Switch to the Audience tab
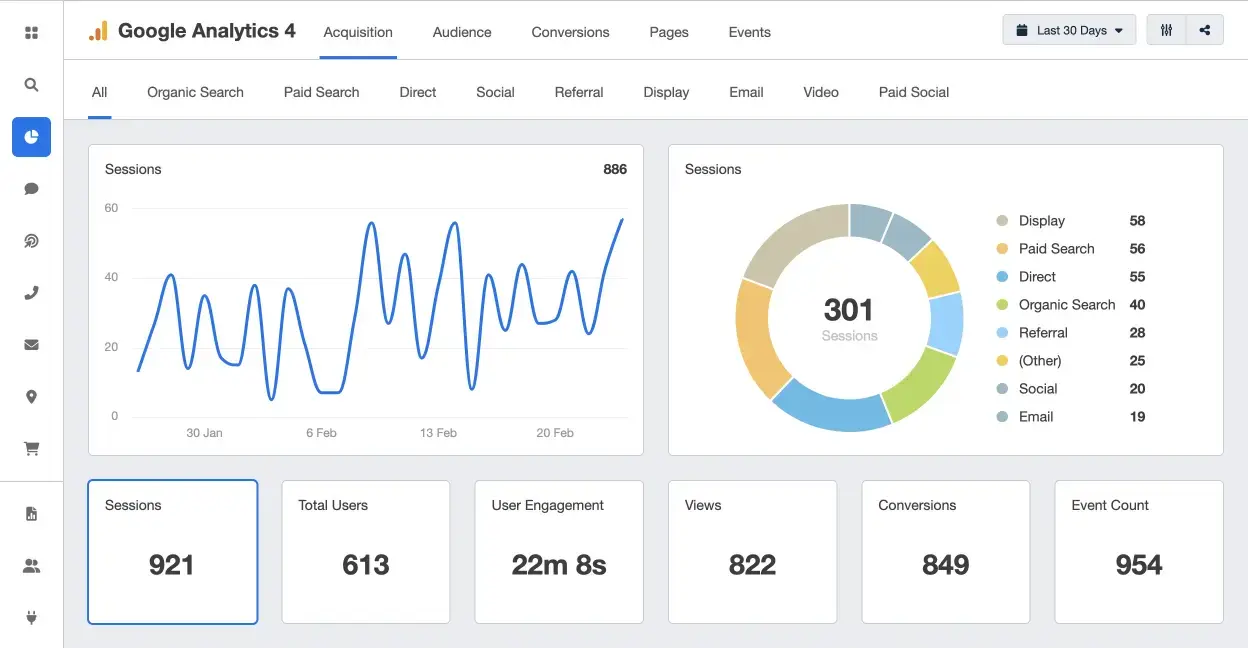 [x=462, y=32]
